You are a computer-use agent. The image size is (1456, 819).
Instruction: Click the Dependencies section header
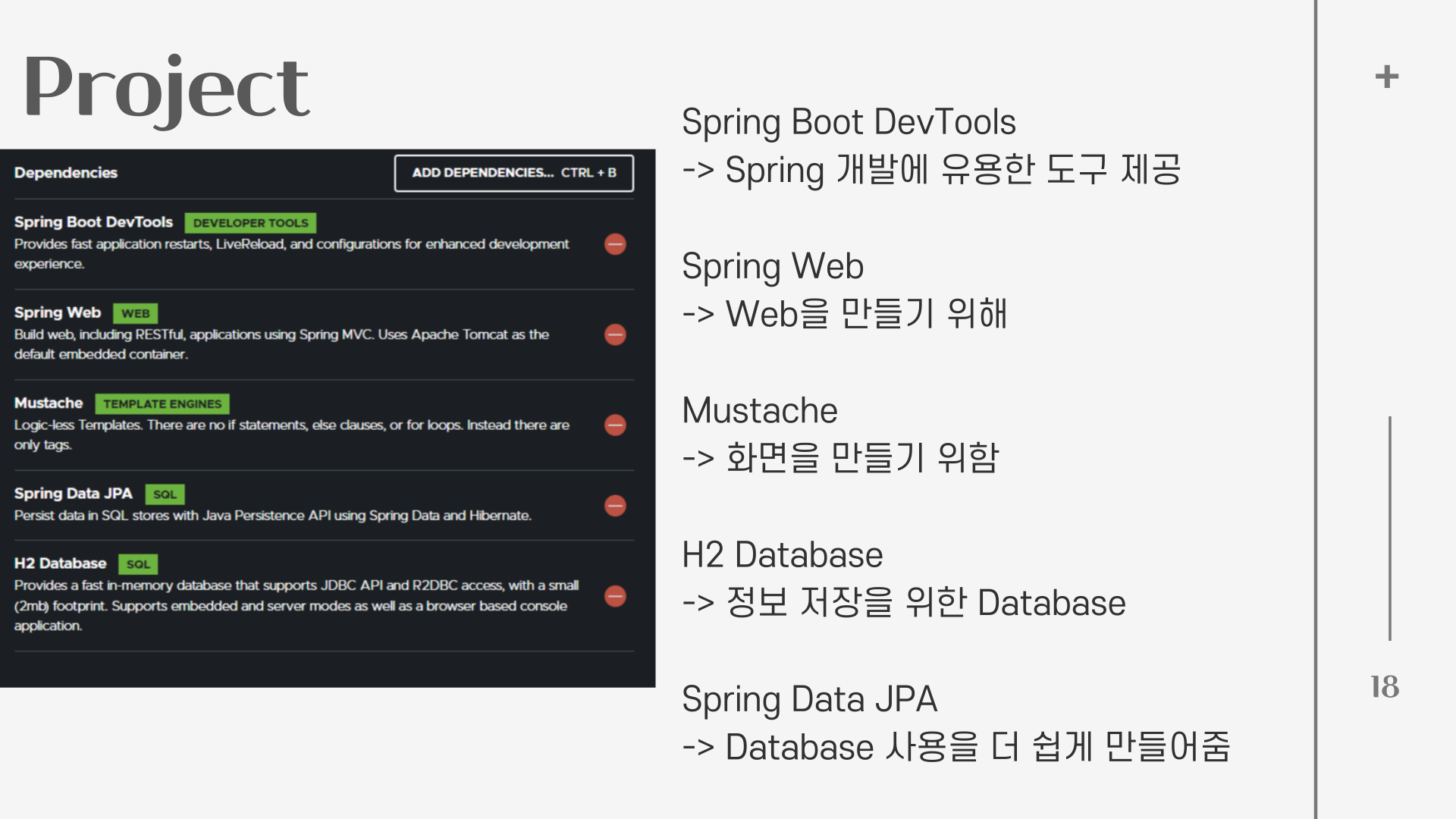coord(66,173)
